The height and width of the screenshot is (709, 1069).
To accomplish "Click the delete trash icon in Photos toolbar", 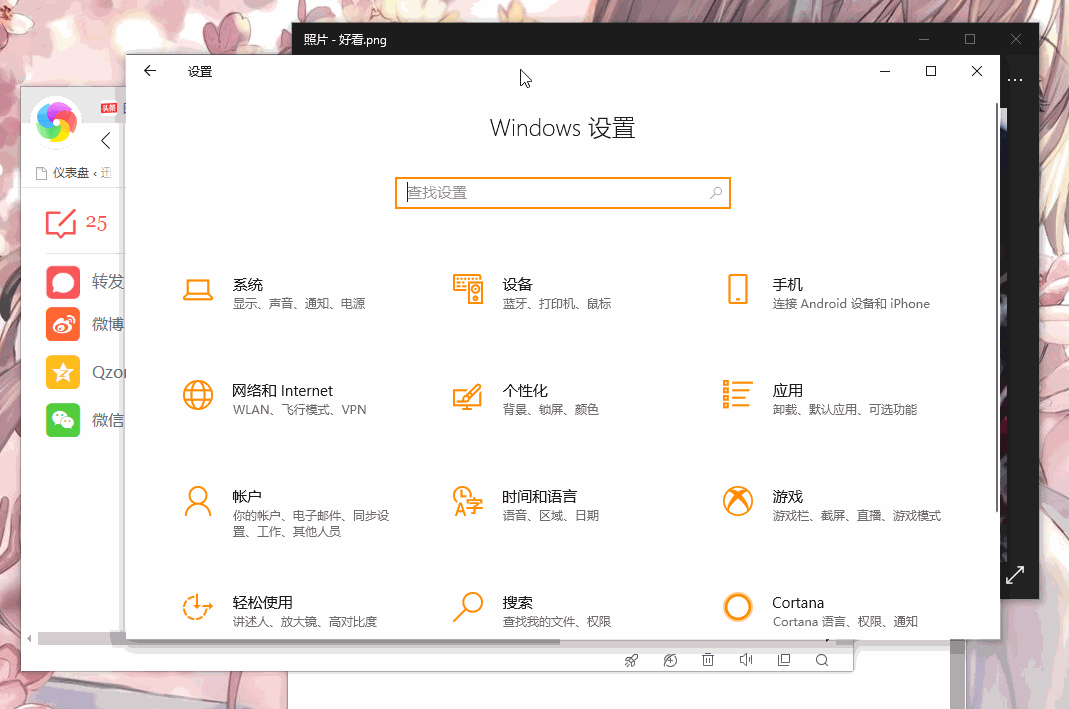I will pos(708,660).
